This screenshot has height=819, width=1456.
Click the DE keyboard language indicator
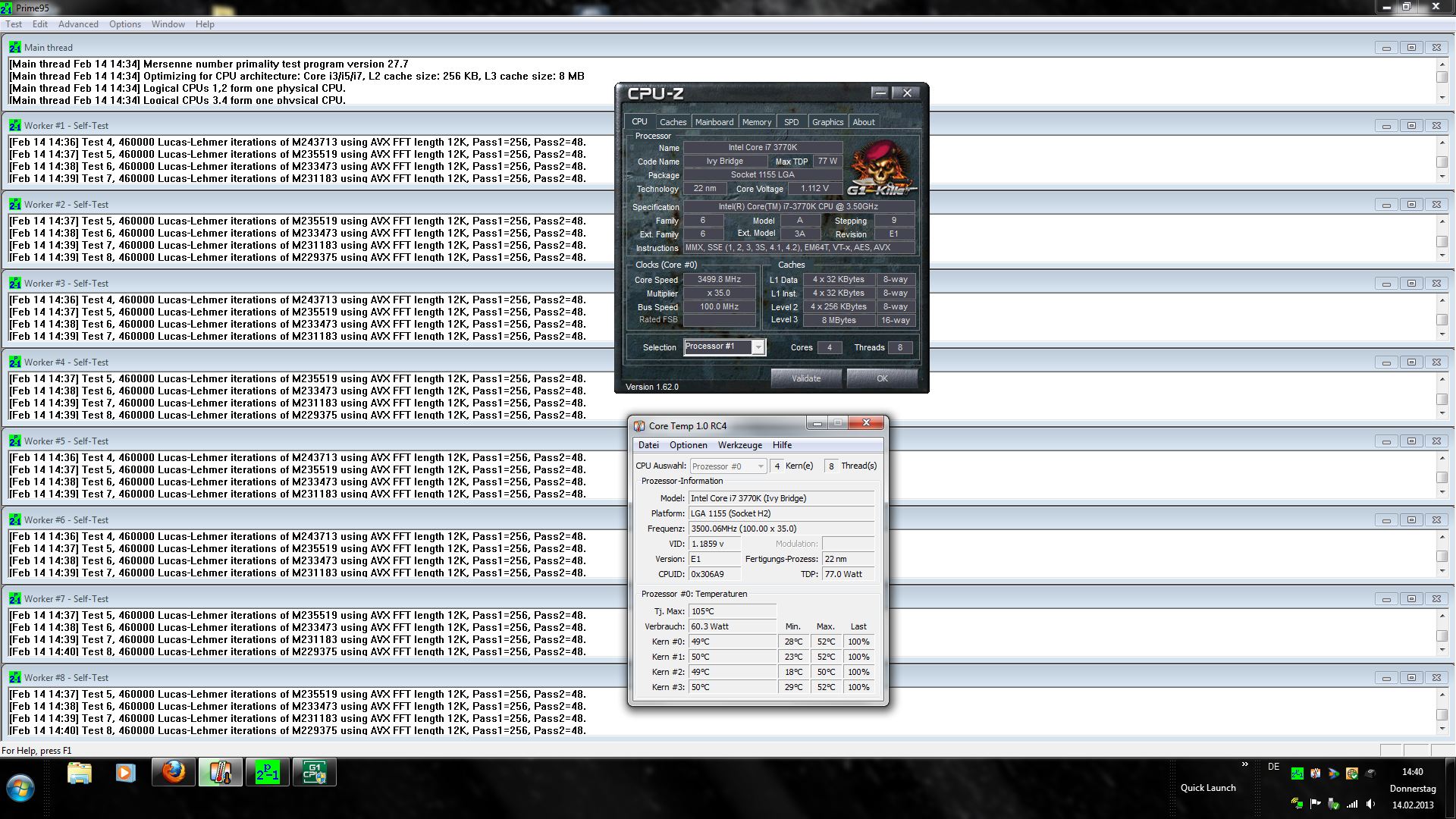pos(1273,767)
